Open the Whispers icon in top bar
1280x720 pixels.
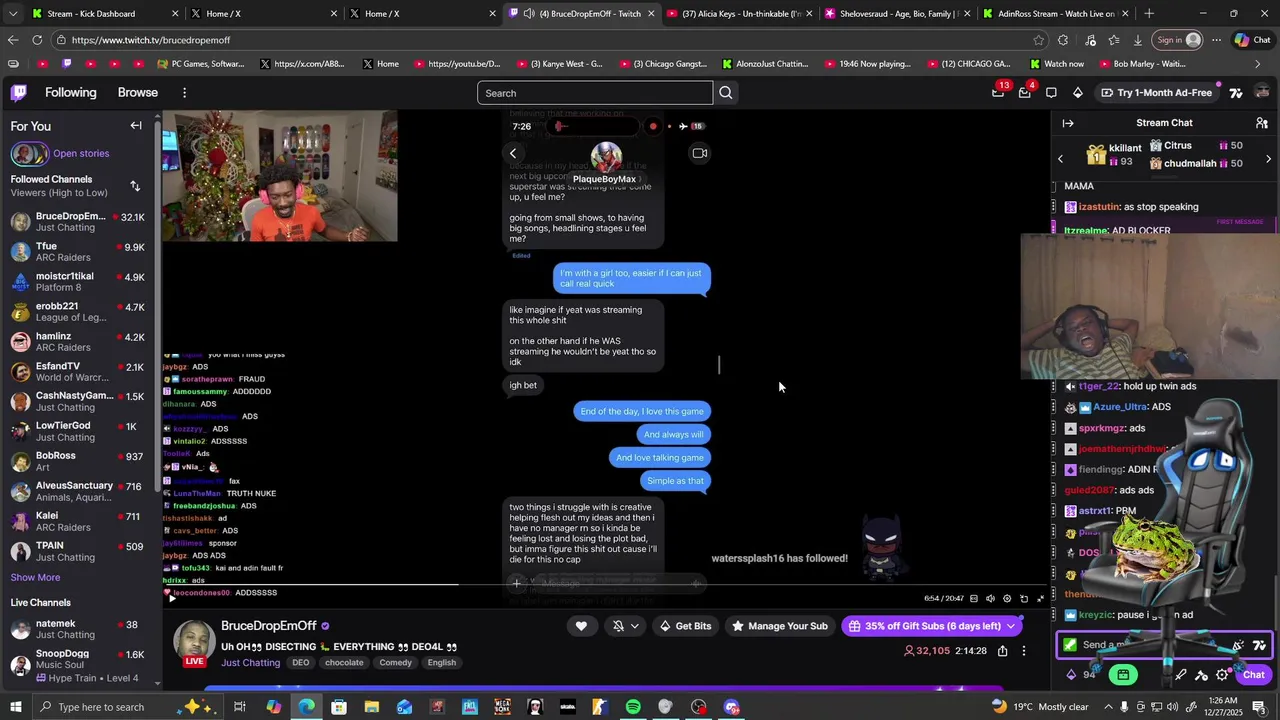[x=1051, y=93]
